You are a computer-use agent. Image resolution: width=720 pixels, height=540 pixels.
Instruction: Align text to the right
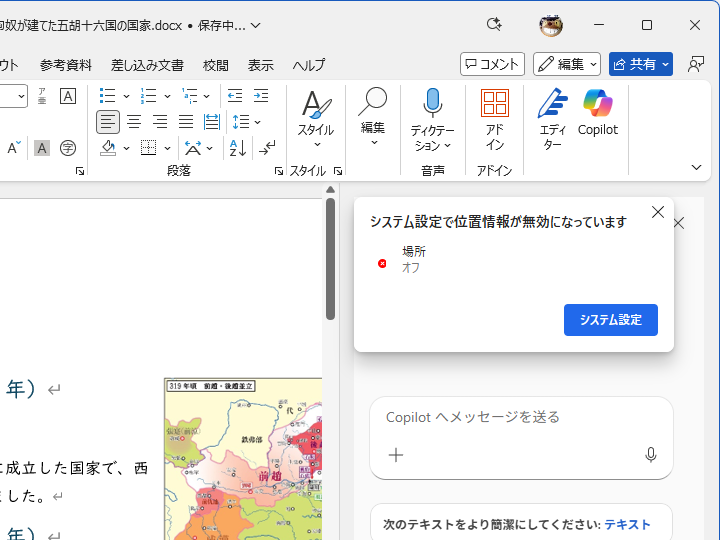point(160,122)
